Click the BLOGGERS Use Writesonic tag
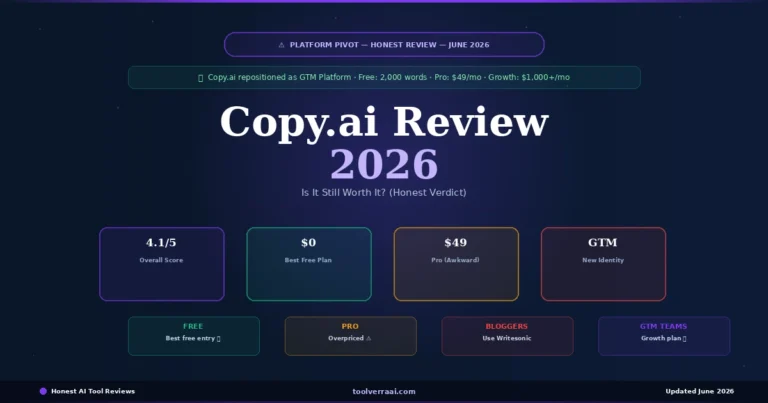 (507, 336)
